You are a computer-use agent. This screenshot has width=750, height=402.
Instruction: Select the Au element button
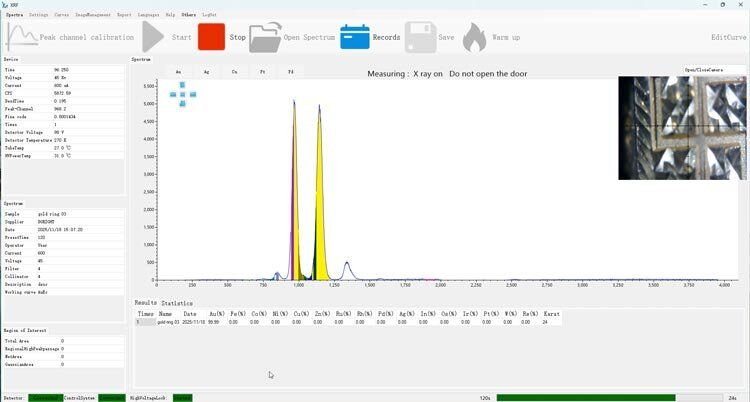click(178, 72)
